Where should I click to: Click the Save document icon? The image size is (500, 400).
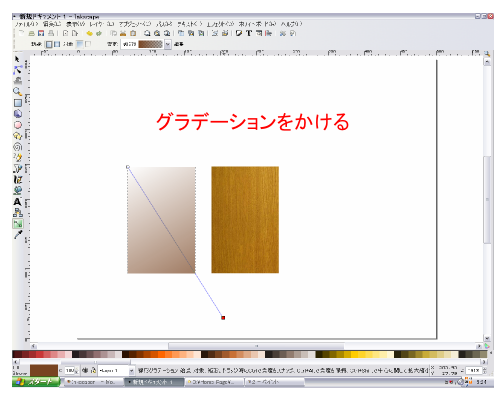pyautogui.click(x=41, y=33)
